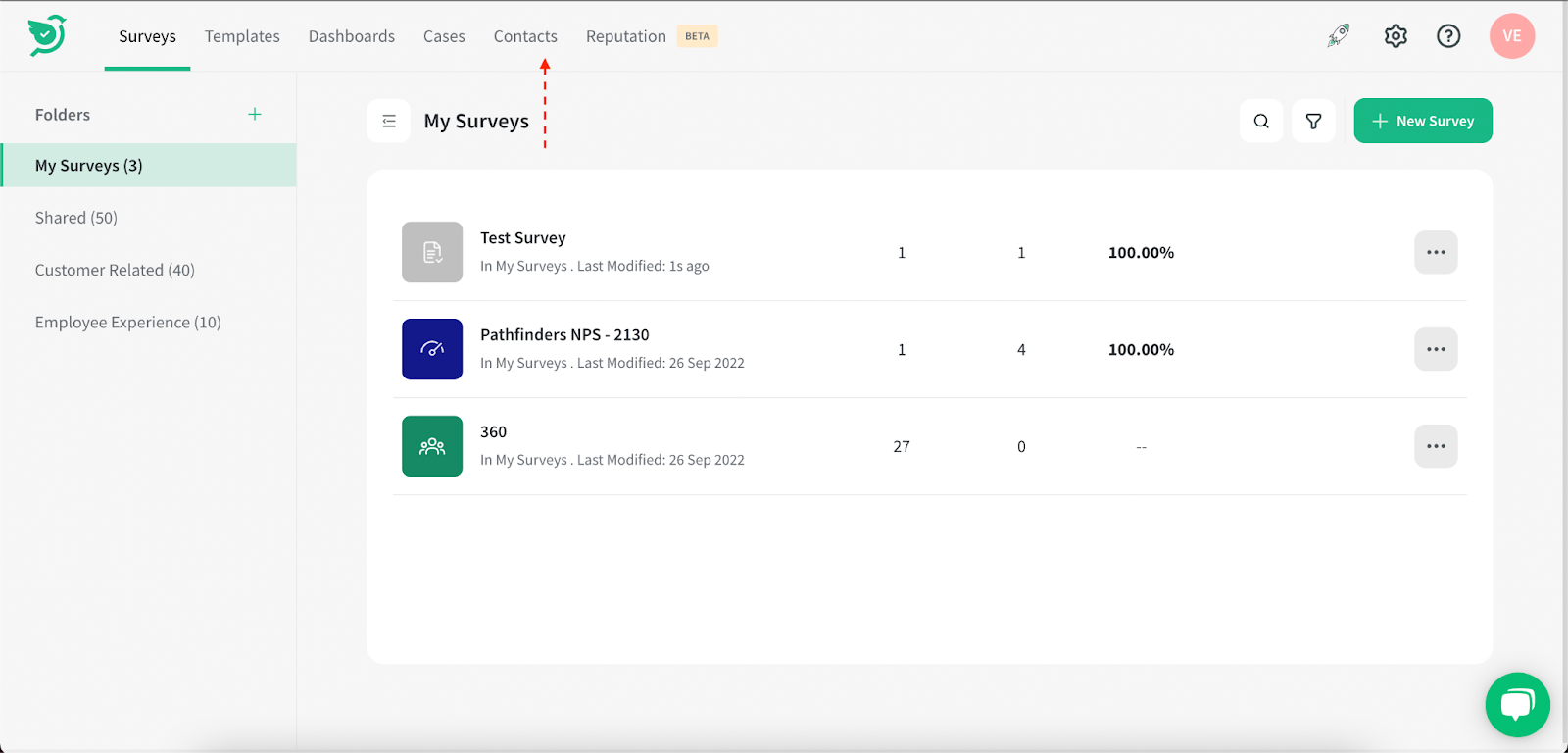Click the 27 count in 360 row

pos(902,447)
